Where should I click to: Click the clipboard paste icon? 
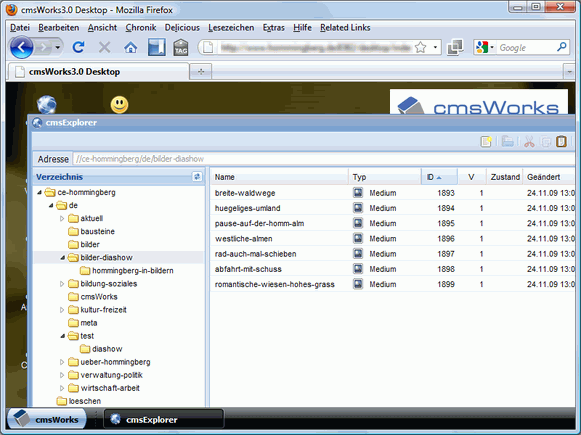561,142
